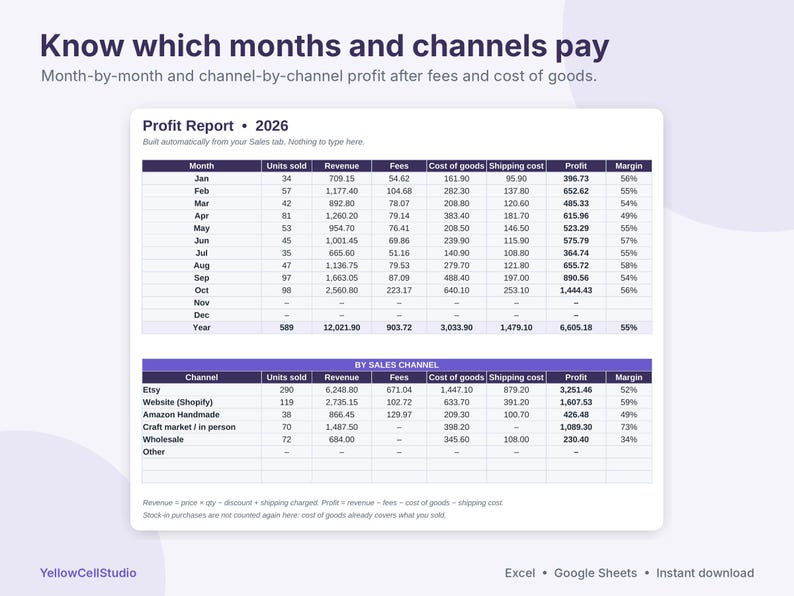Click Etsy fees value 671.04
This screenshot has width=794, height=596.
tap(399, 390)
